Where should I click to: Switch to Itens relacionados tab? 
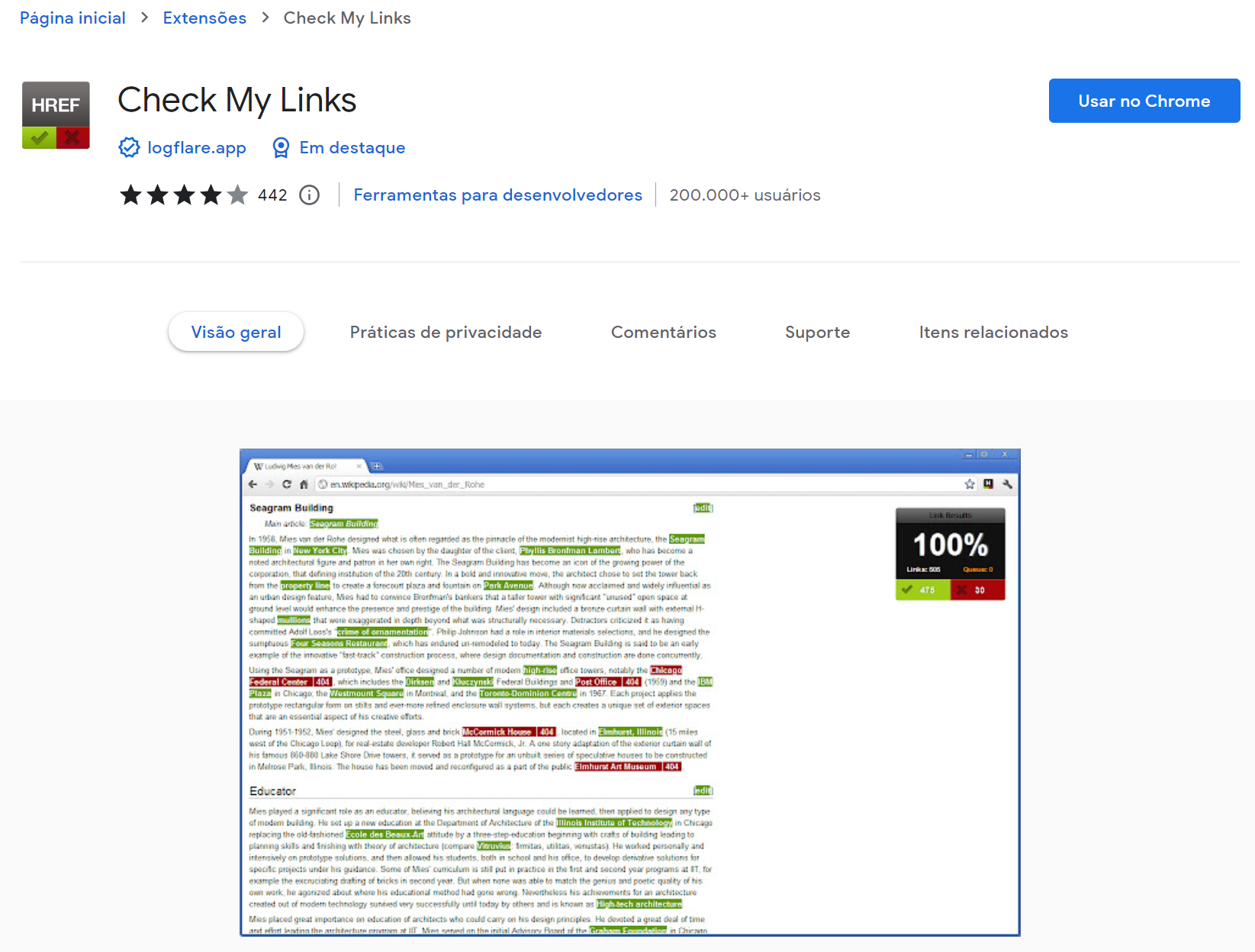[993, 333]
